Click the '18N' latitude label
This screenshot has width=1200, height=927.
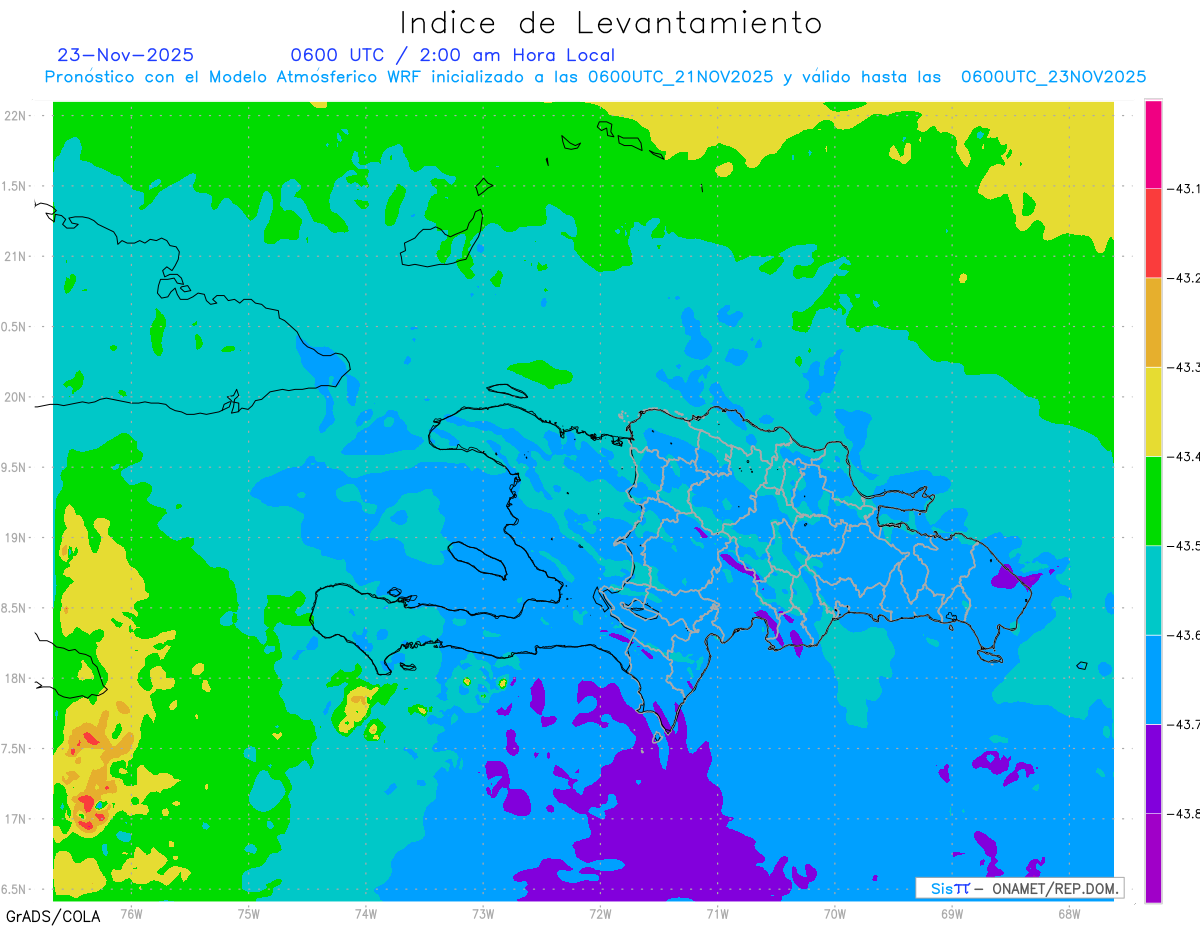[17, 679]
